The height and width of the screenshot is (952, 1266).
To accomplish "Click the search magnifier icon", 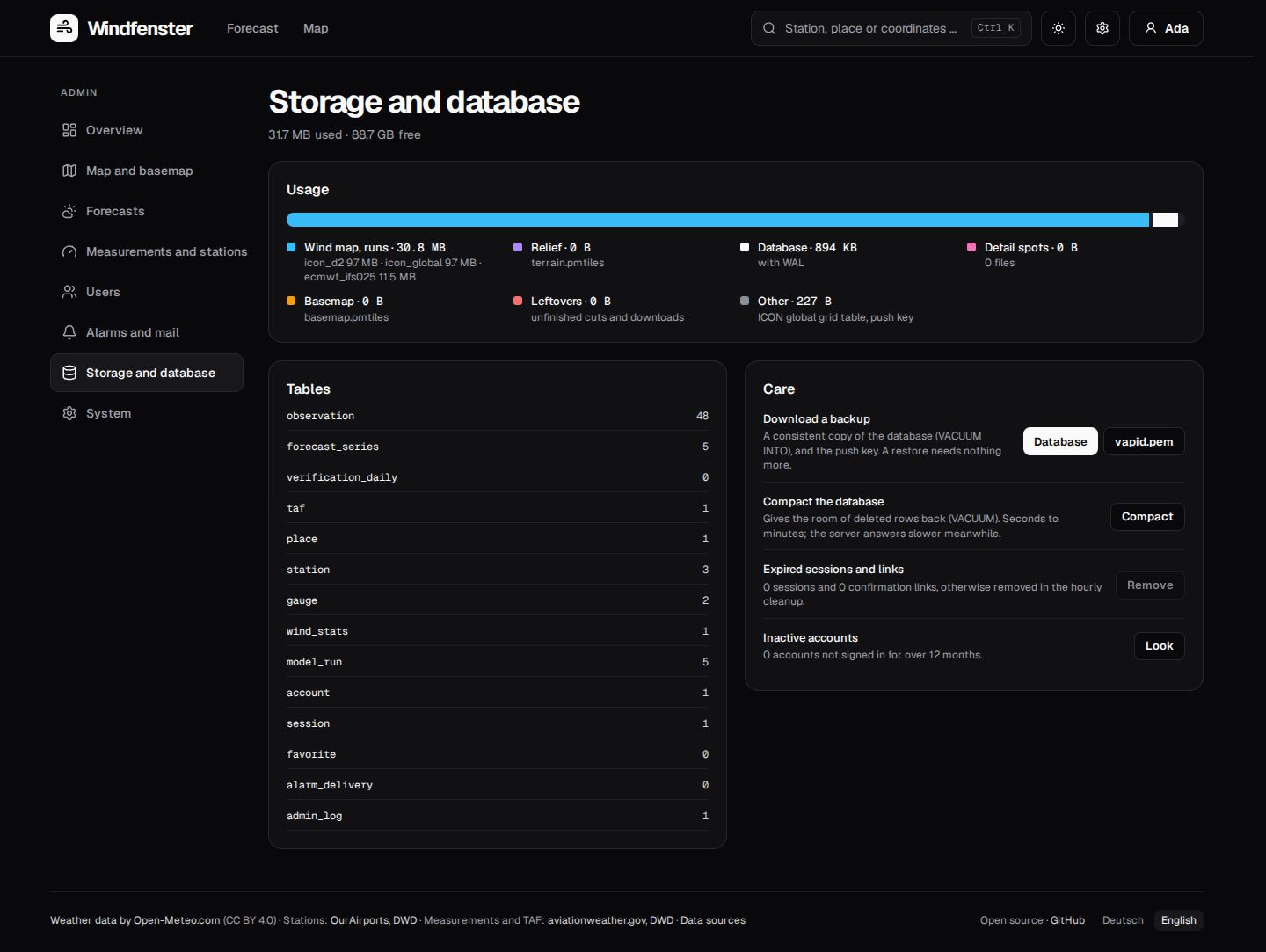I will [769, 28].
